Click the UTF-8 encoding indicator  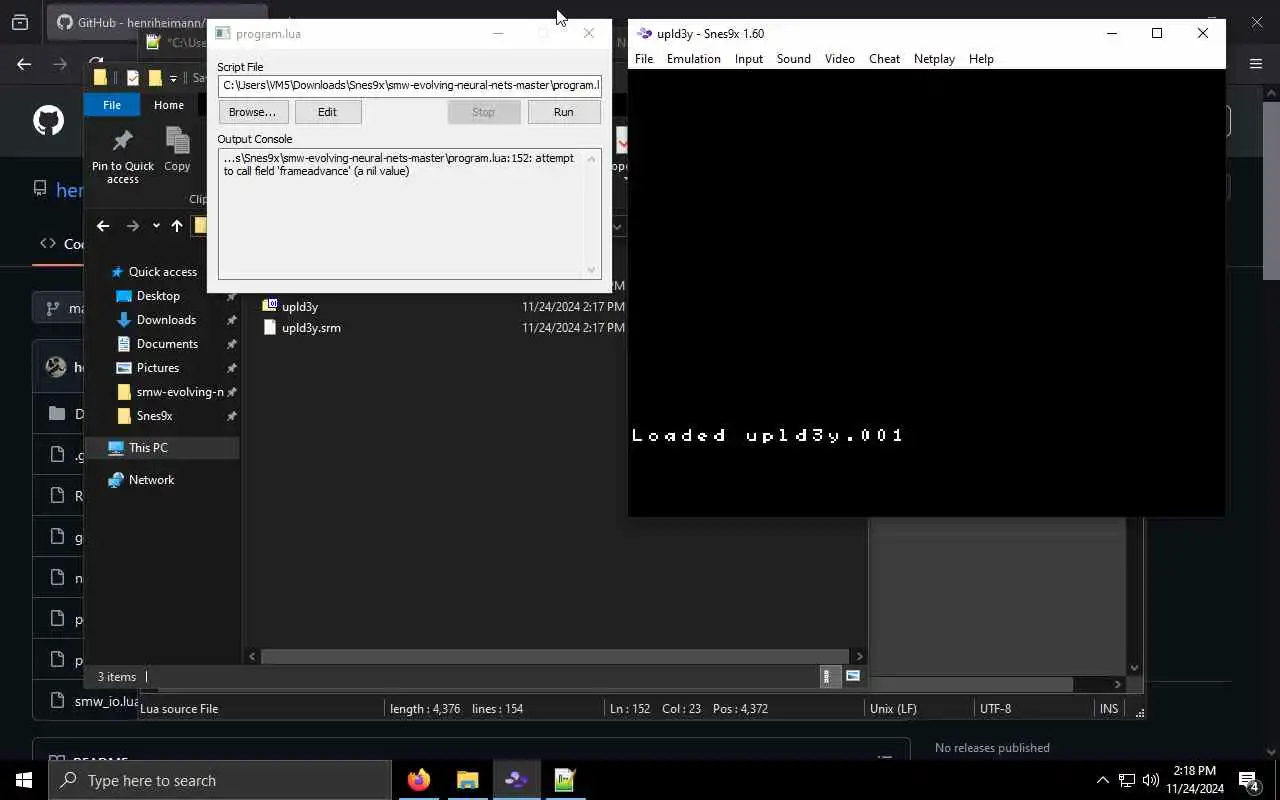995,709
